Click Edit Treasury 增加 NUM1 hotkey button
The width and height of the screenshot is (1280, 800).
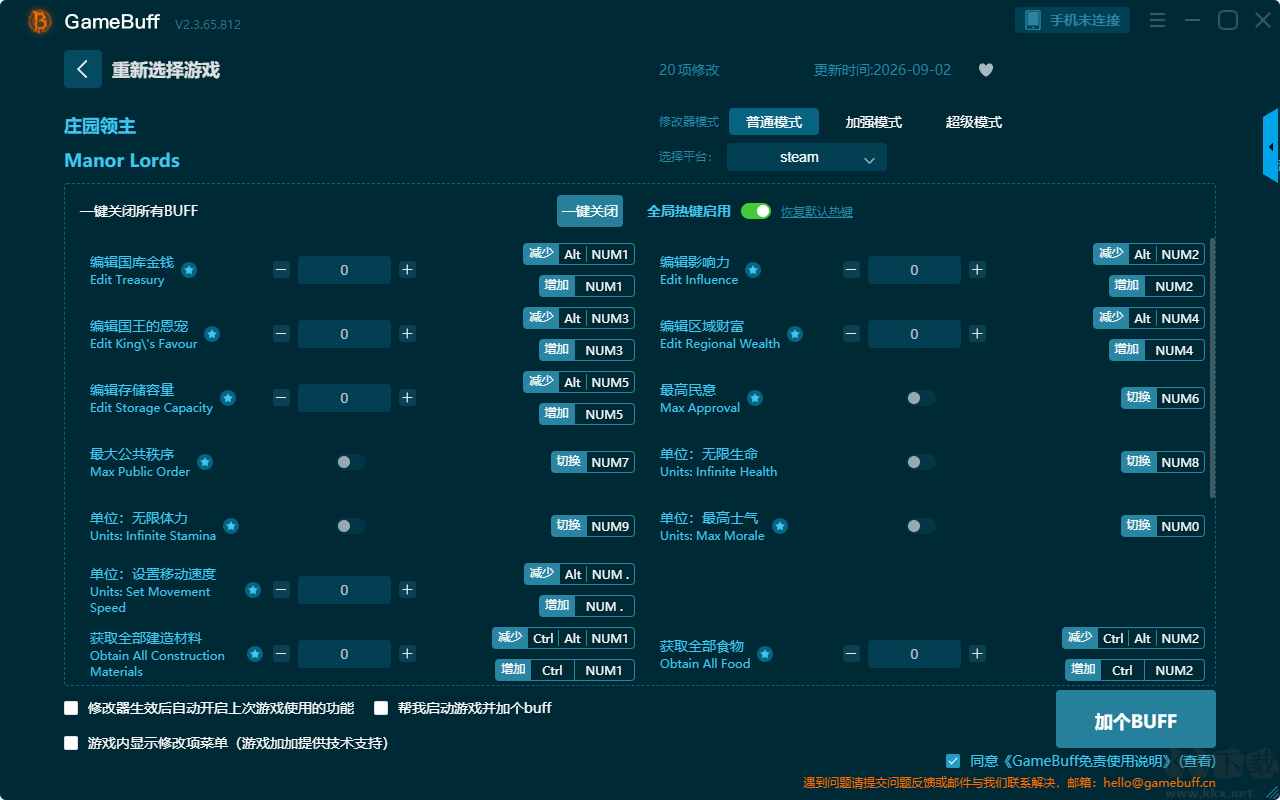(587, 286)
